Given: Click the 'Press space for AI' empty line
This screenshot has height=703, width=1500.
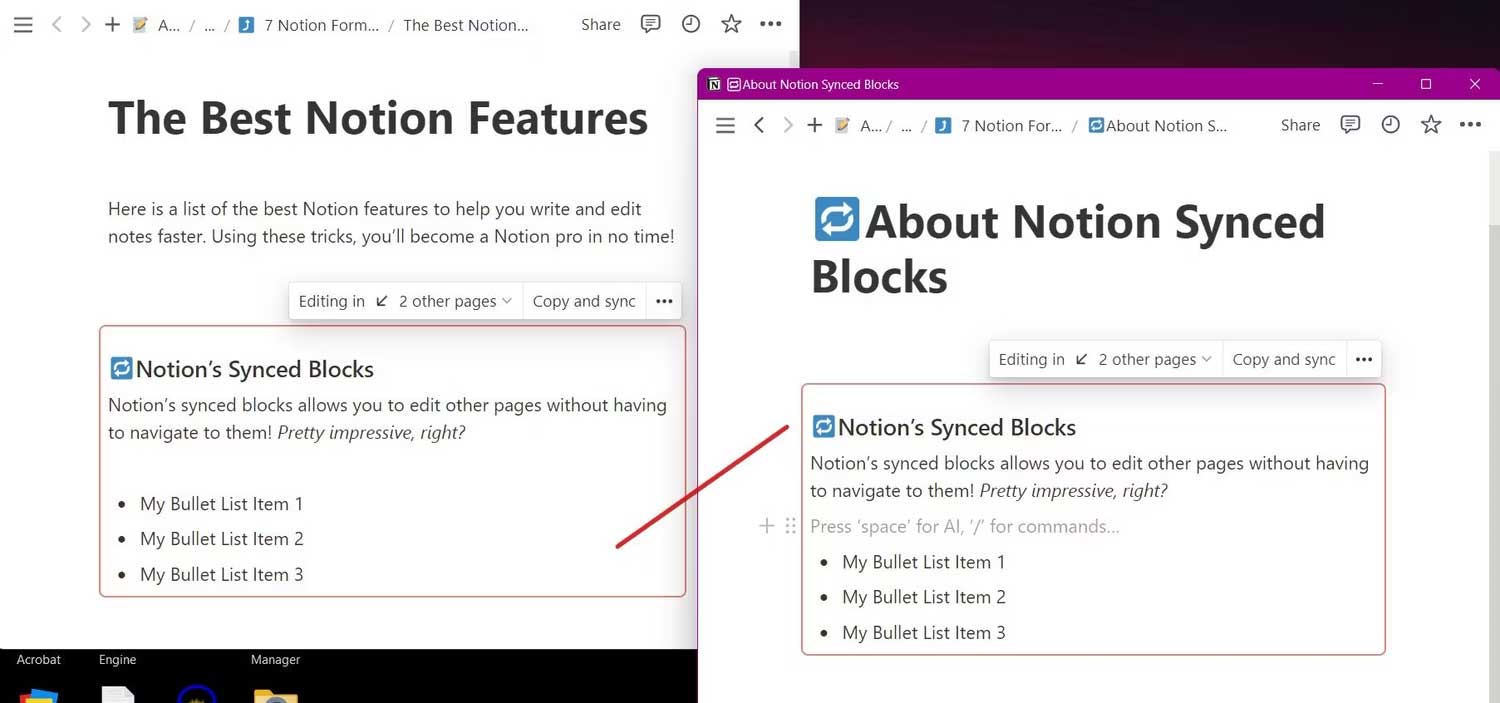Looking at the screenshot, I should click(965, 526).
